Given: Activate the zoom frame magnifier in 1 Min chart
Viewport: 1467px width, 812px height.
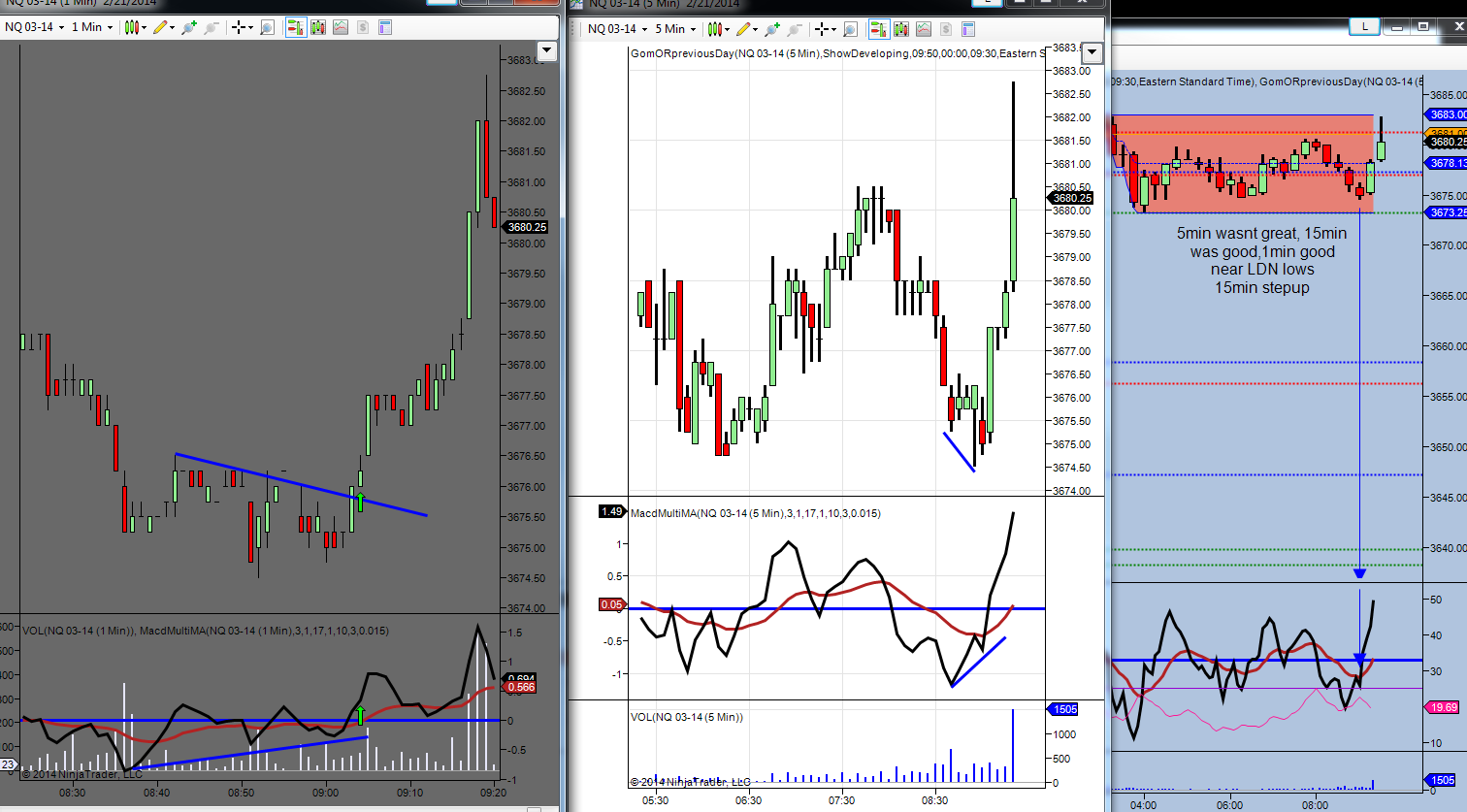Looking at the screenshot, I should pos(268,27).
